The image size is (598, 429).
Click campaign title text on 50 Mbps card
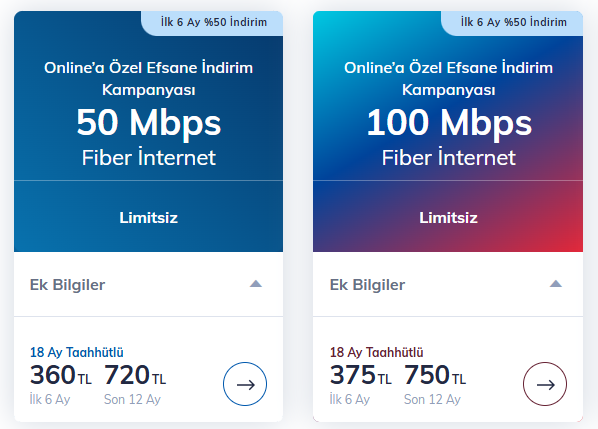pyautogui.click(x=149, y=79)
